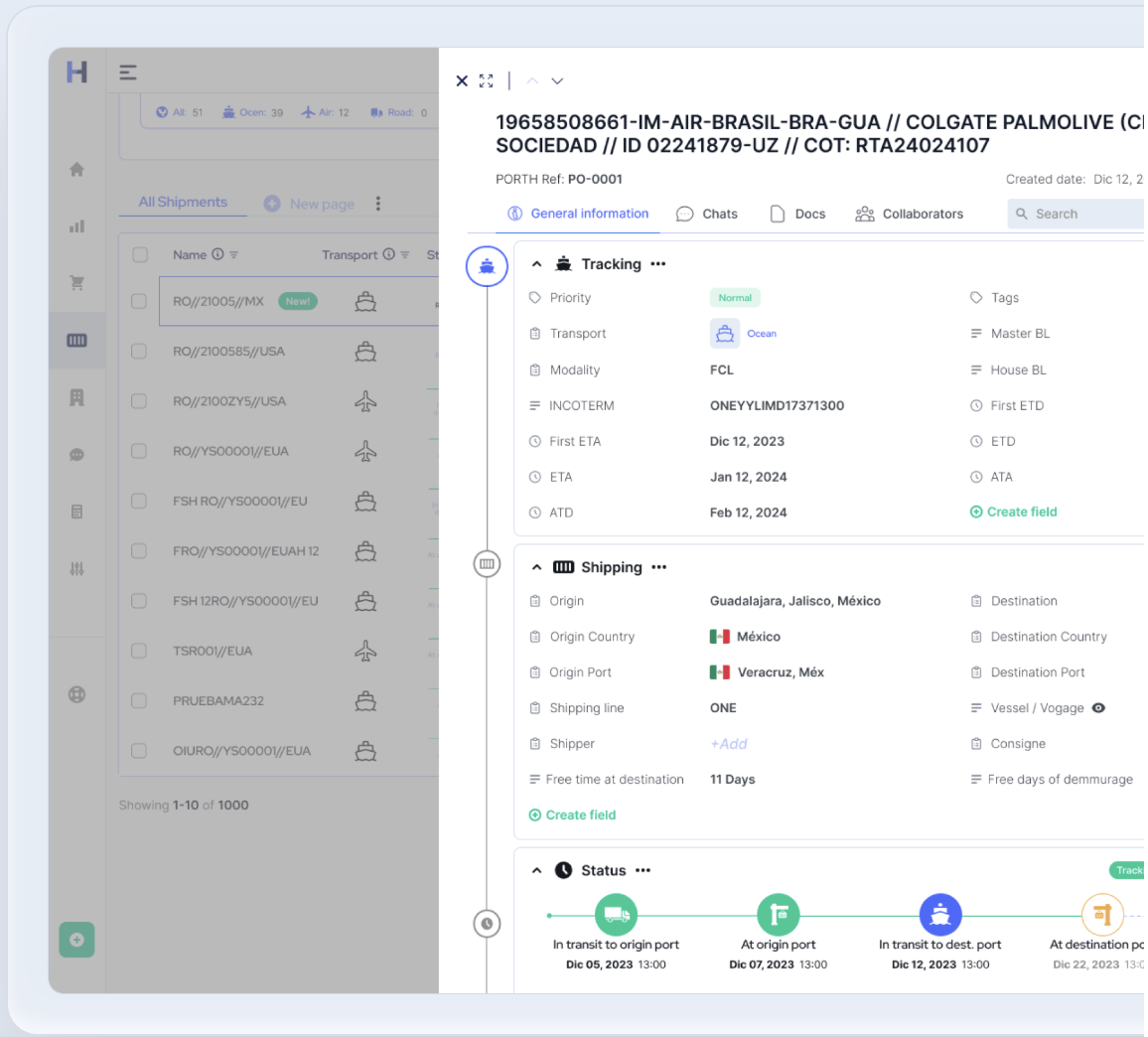Screen dimensions: 1148x1037
Task: Check the select-all checkbox in table header
Action: [140, 255]
